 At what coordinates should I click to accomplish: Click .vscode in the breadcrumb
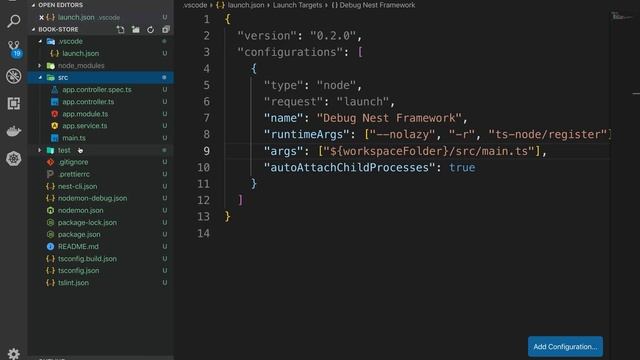click(x=195, y=5)
